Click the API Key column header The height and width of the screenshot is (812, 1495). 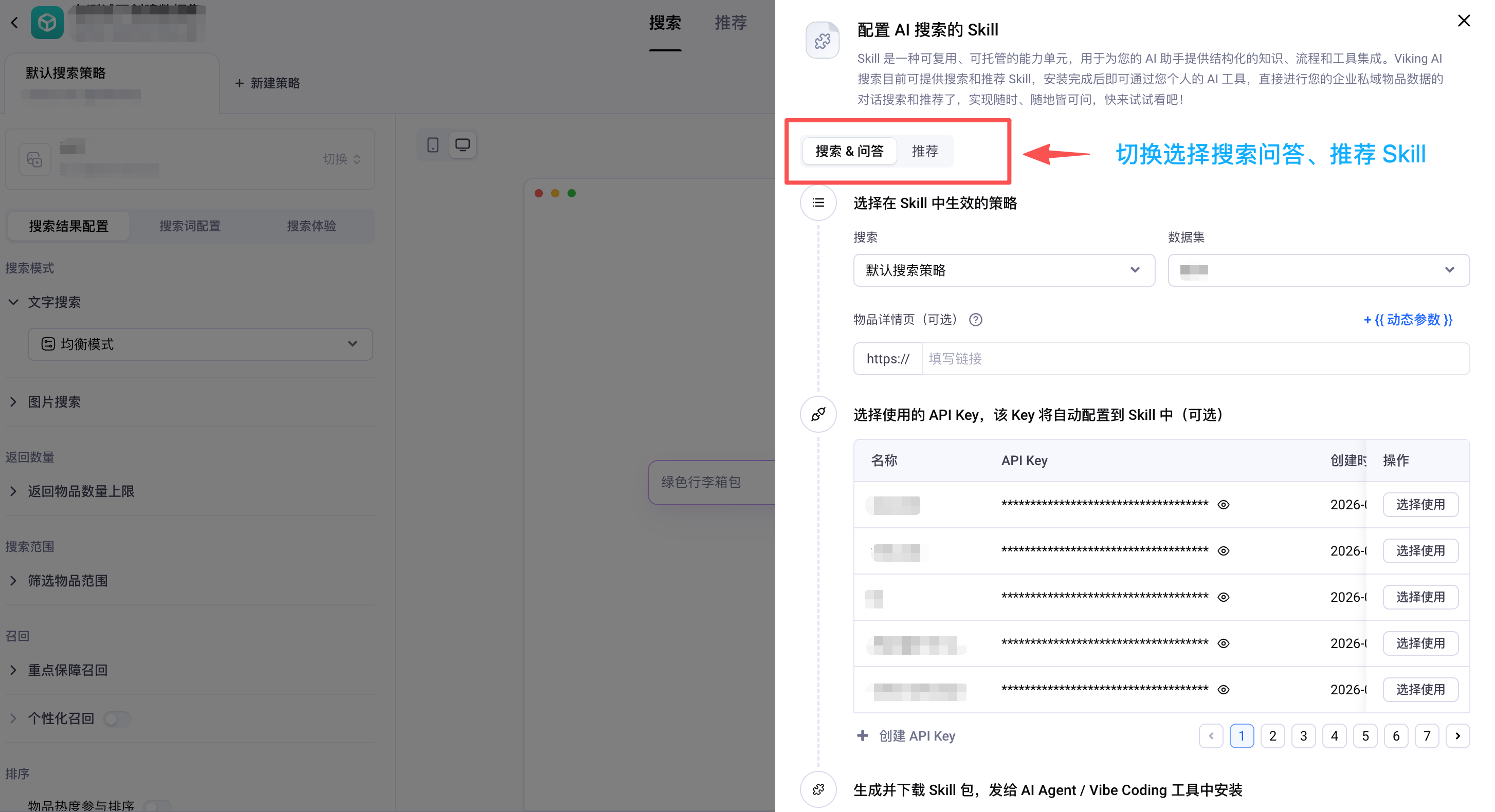coord(1024,460)
